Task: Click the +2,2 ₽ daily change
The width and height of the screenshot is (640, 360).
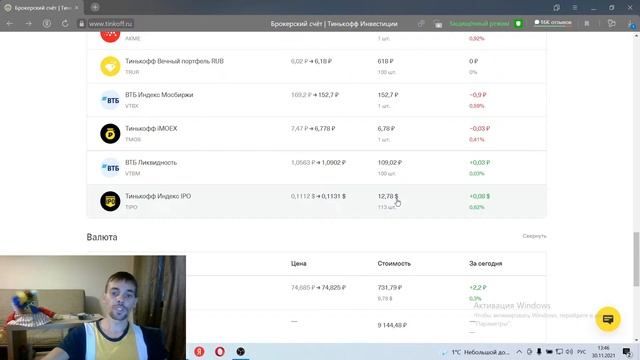Action: coord(478,288)
